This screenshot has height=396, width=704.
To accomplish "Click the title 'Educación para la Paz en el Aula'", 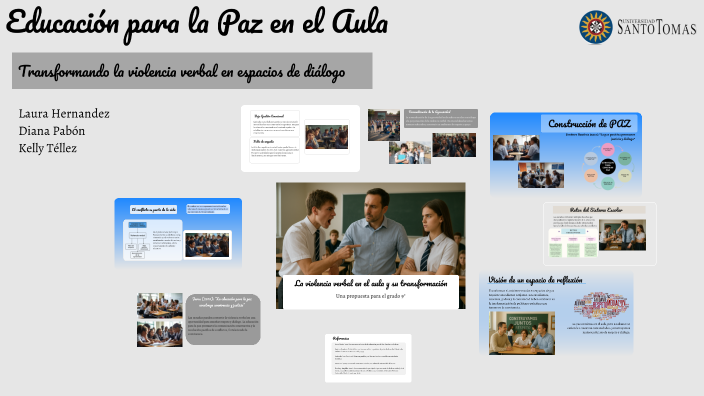I will click(197, 24).
